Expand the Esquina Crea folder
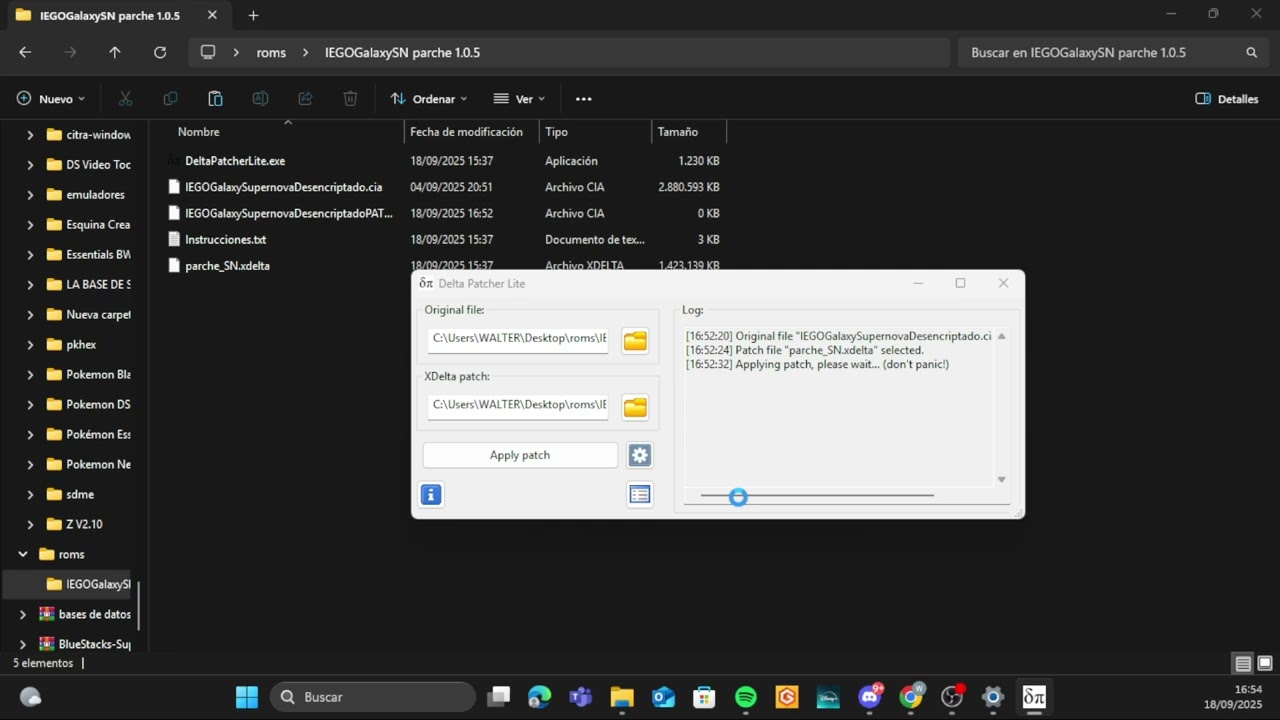Viewport: 1280px width, 720px height. [x=30, y=225]
